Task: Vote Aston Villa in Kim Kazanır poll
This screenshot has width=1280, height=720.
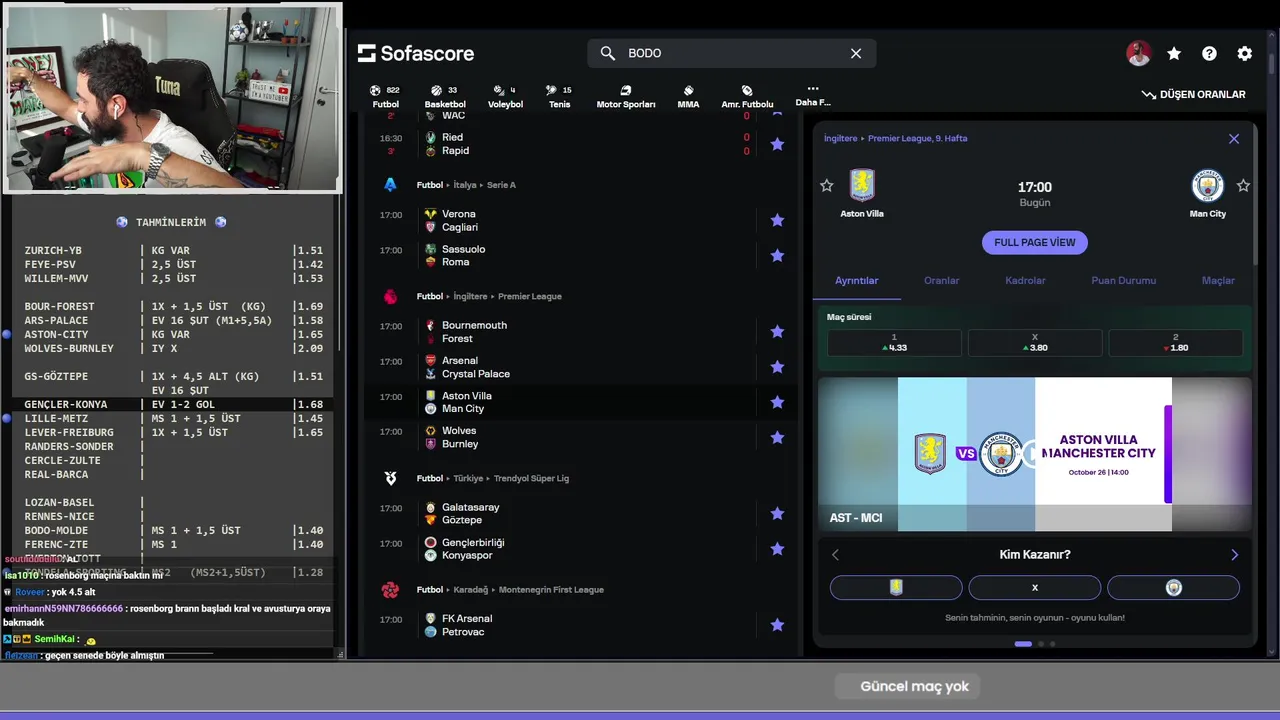Action: 896,588
